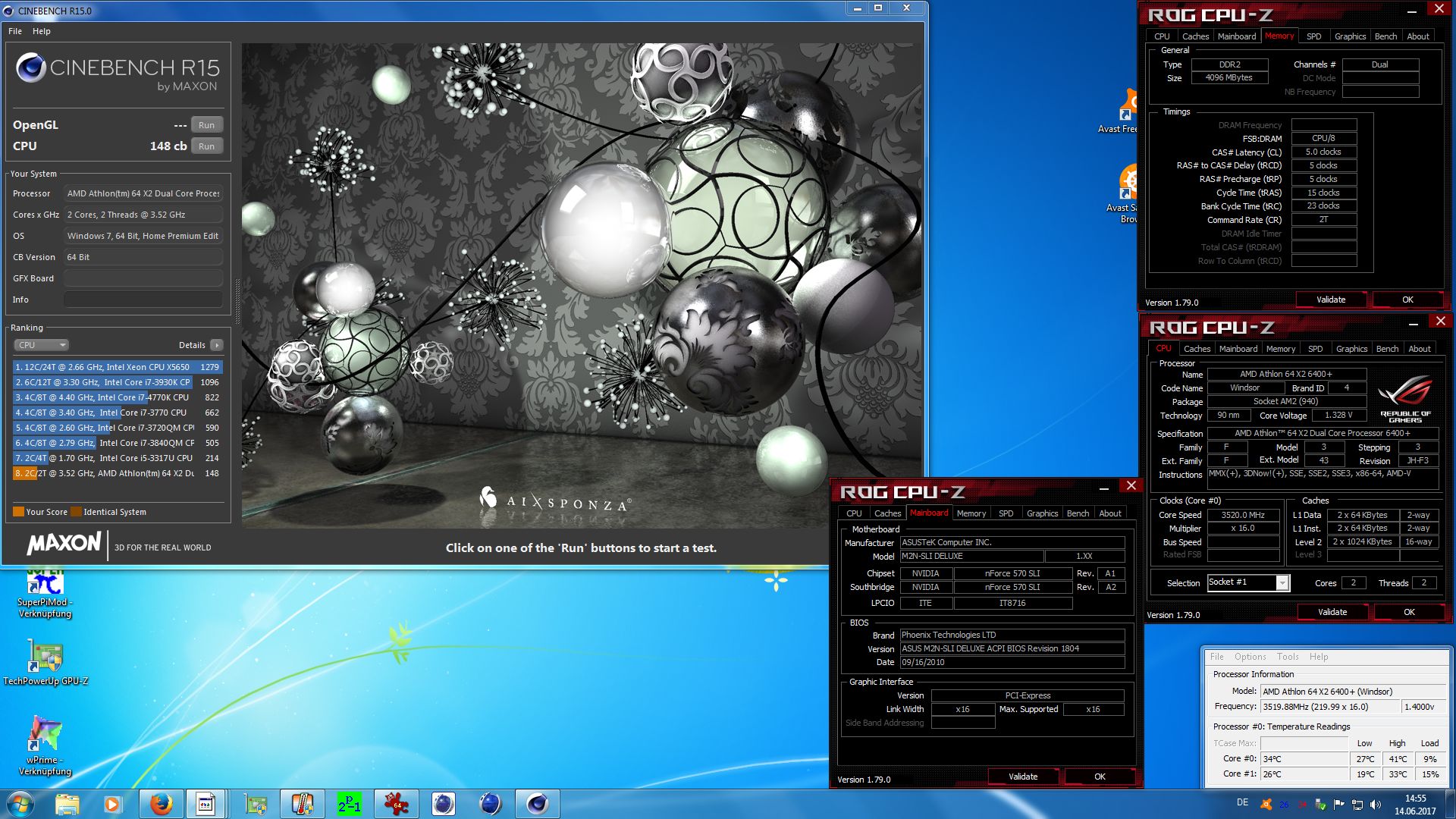Switch to Cinebench in the taskbar

point(538,804)
